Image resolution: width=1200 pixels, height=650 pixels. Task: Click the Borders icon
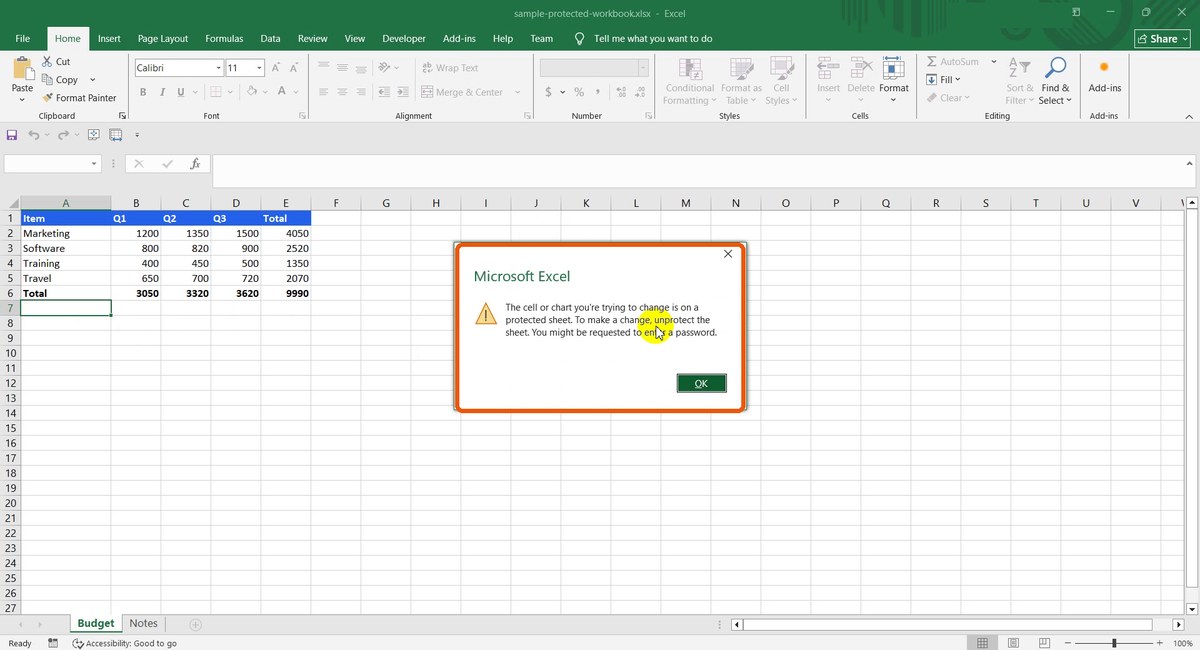point(215,92)
